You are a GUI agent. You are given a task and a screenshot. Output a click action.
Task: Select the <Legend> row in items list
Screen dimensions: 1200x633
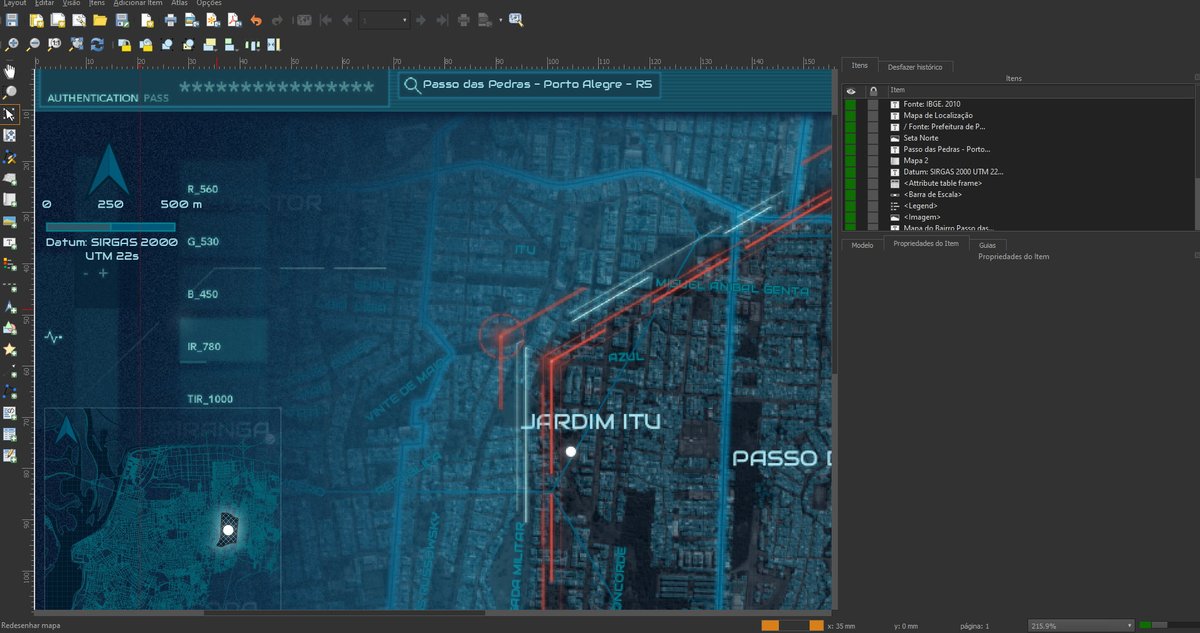(x=1020, y=205)
